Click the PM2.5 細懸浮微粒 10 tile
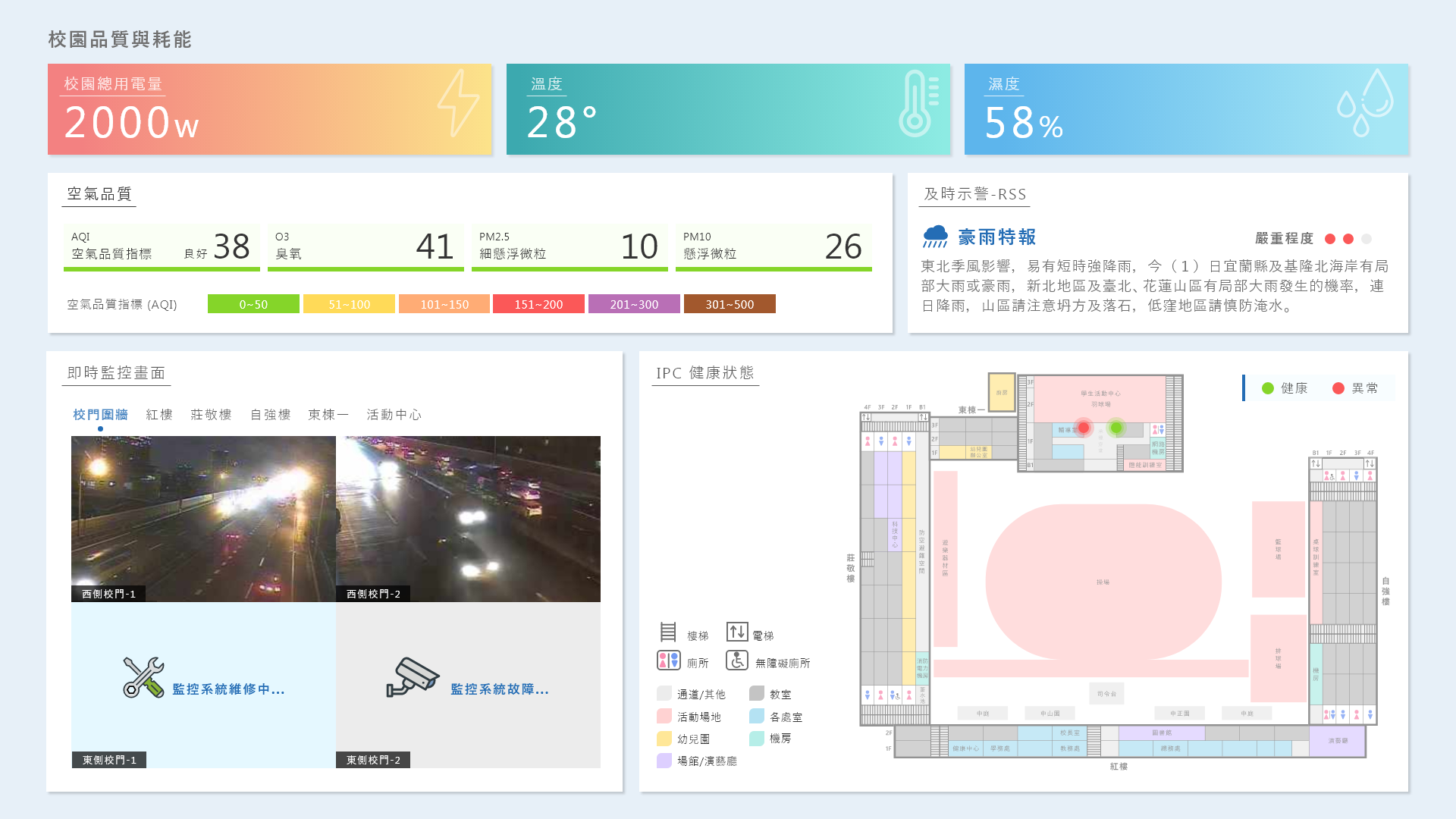1456x819 pixels. [x=570, y=247]
